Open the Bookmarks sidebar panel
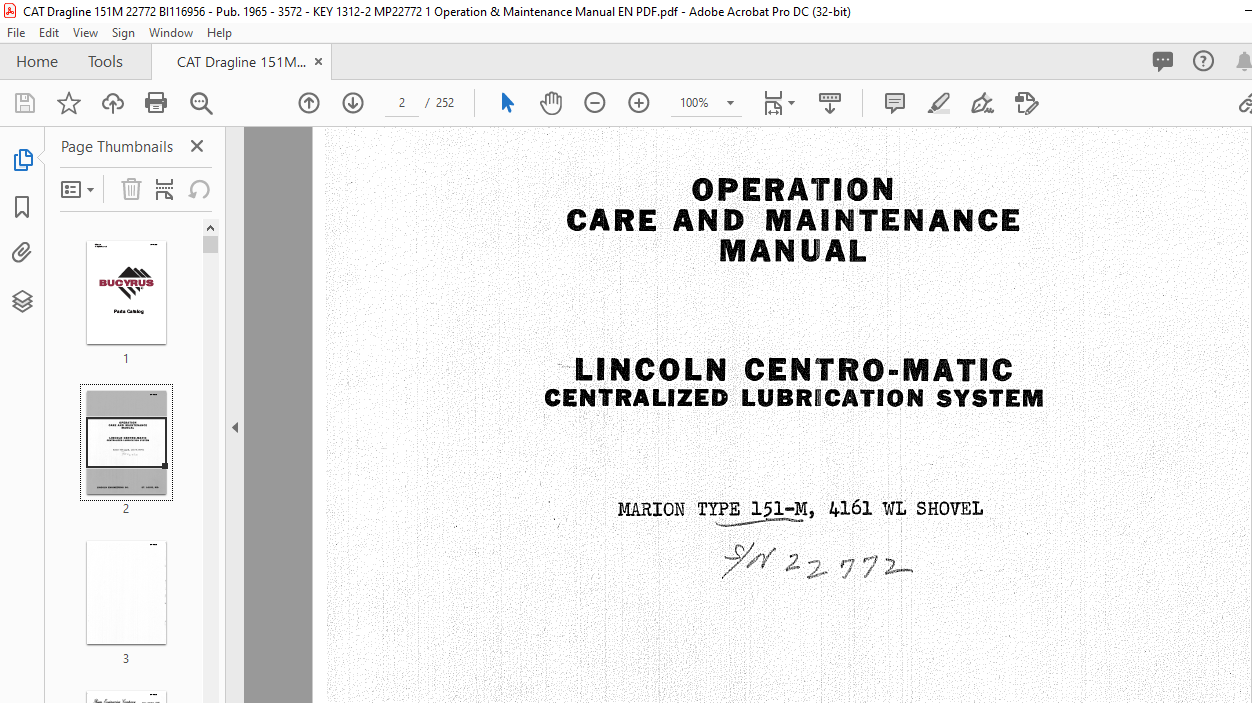Viewport: 1252px width, 703px height. pos(22,207)
